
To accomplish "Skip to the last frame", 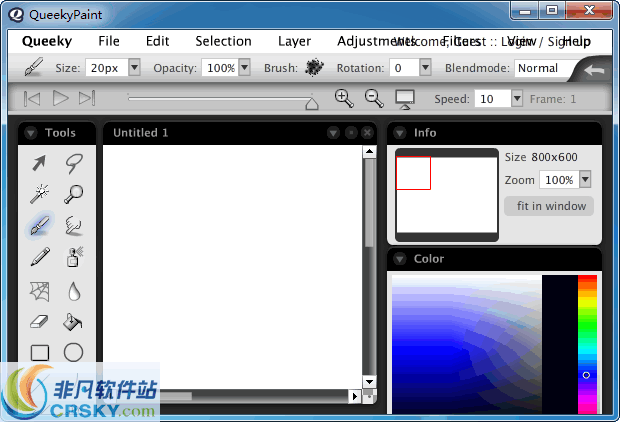I will 87,98.
